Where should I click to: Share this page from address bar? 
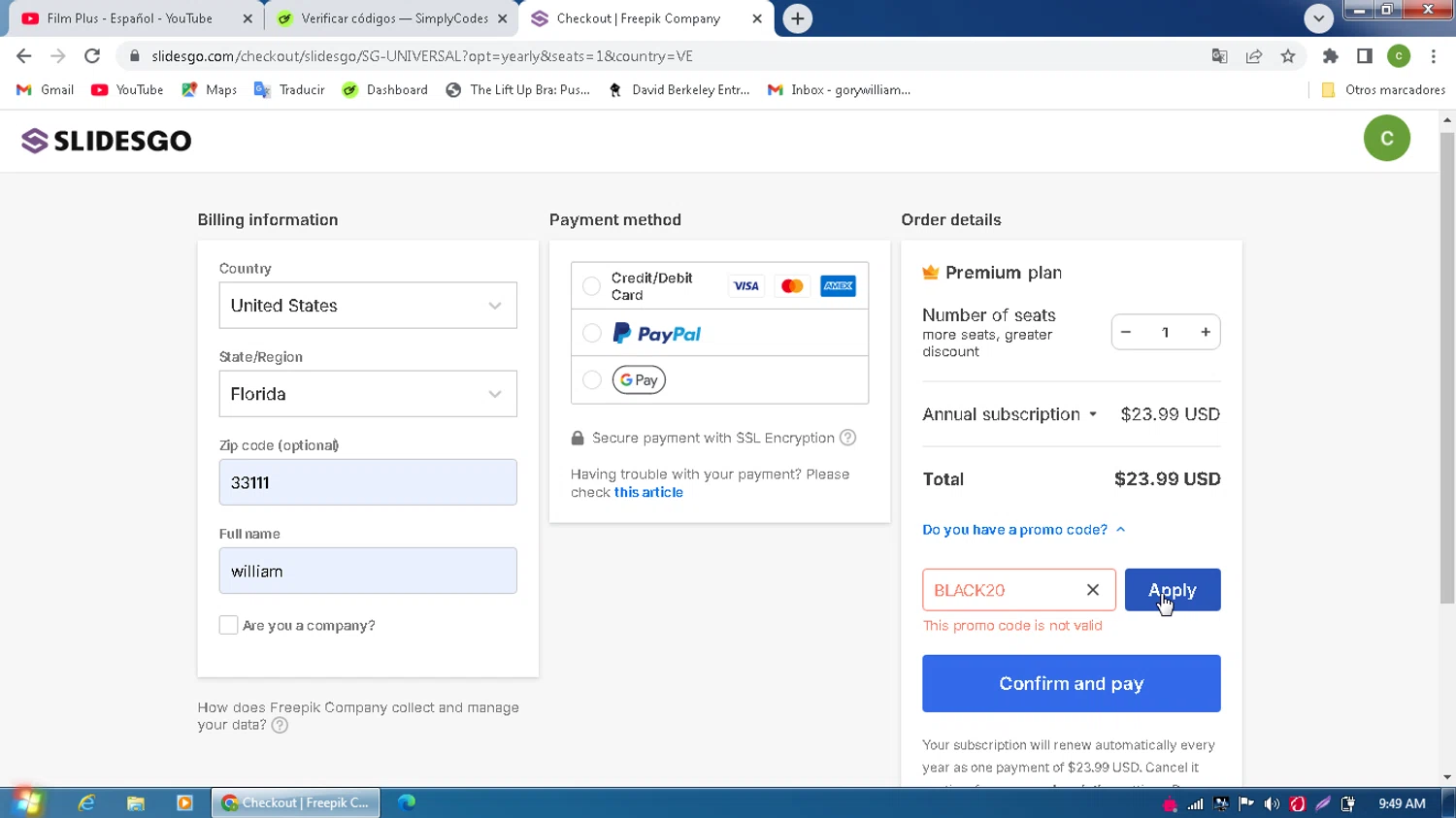click(1254, 56)
